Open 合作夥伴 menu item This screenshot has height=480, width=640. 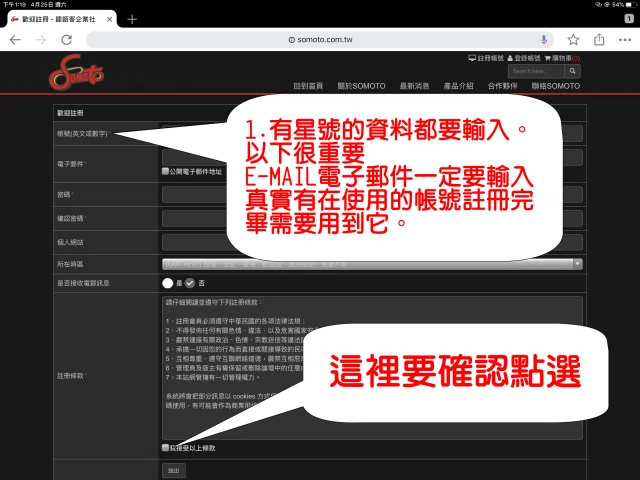(x=502, y=86)
